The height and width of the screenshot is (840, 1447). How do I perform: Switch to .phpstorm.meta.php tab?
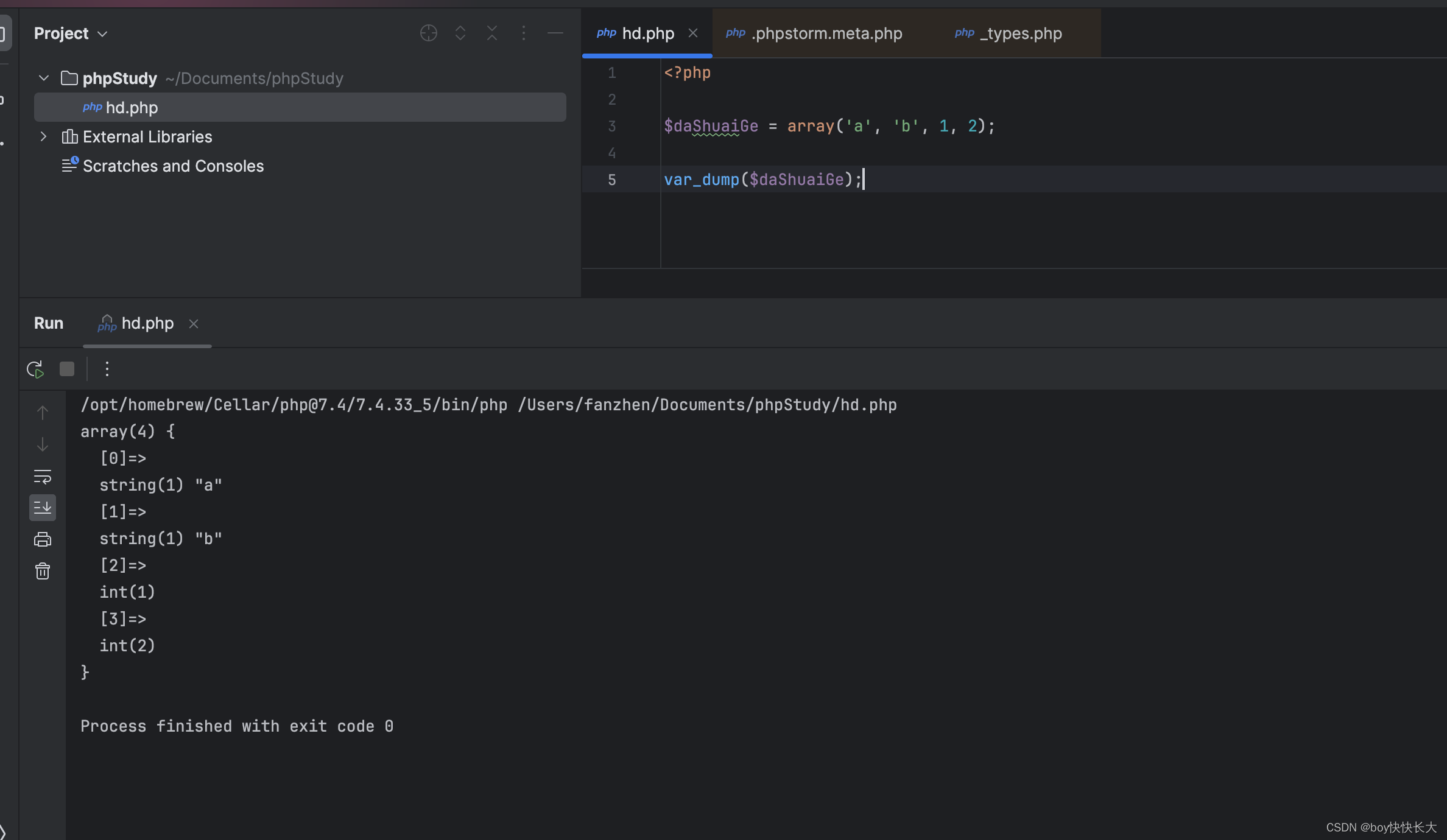(x=814, y=33)
